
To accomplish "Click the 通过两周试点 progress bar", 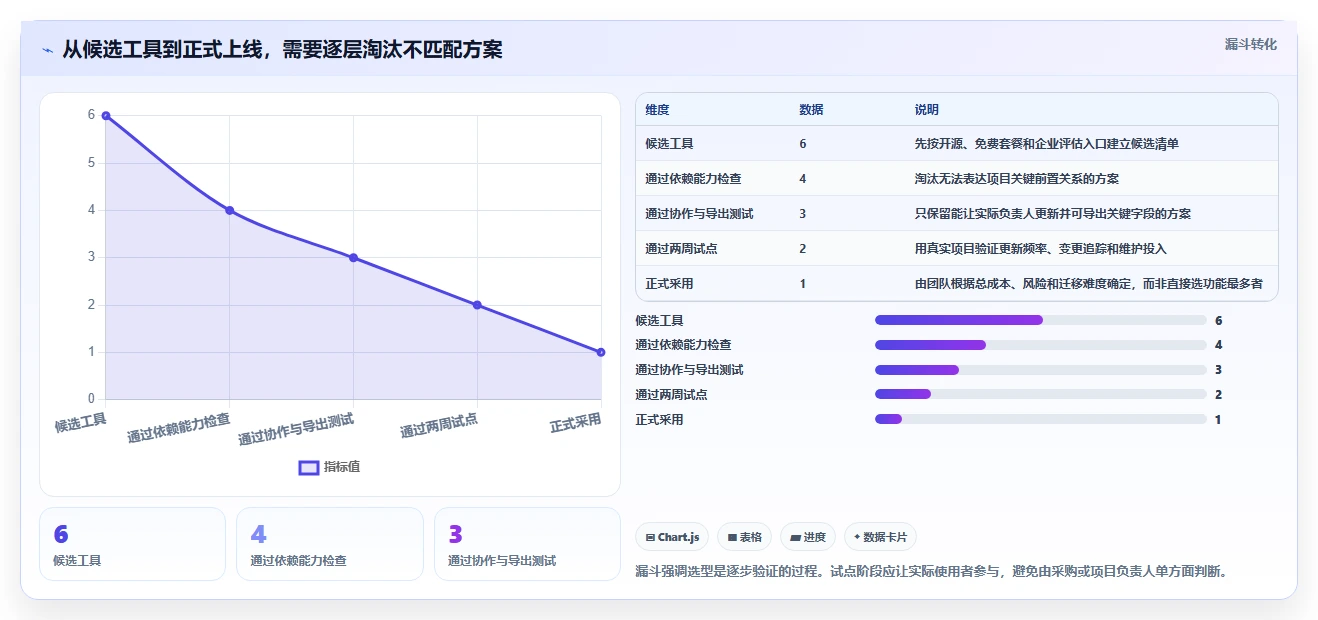I will (1041, 395).
